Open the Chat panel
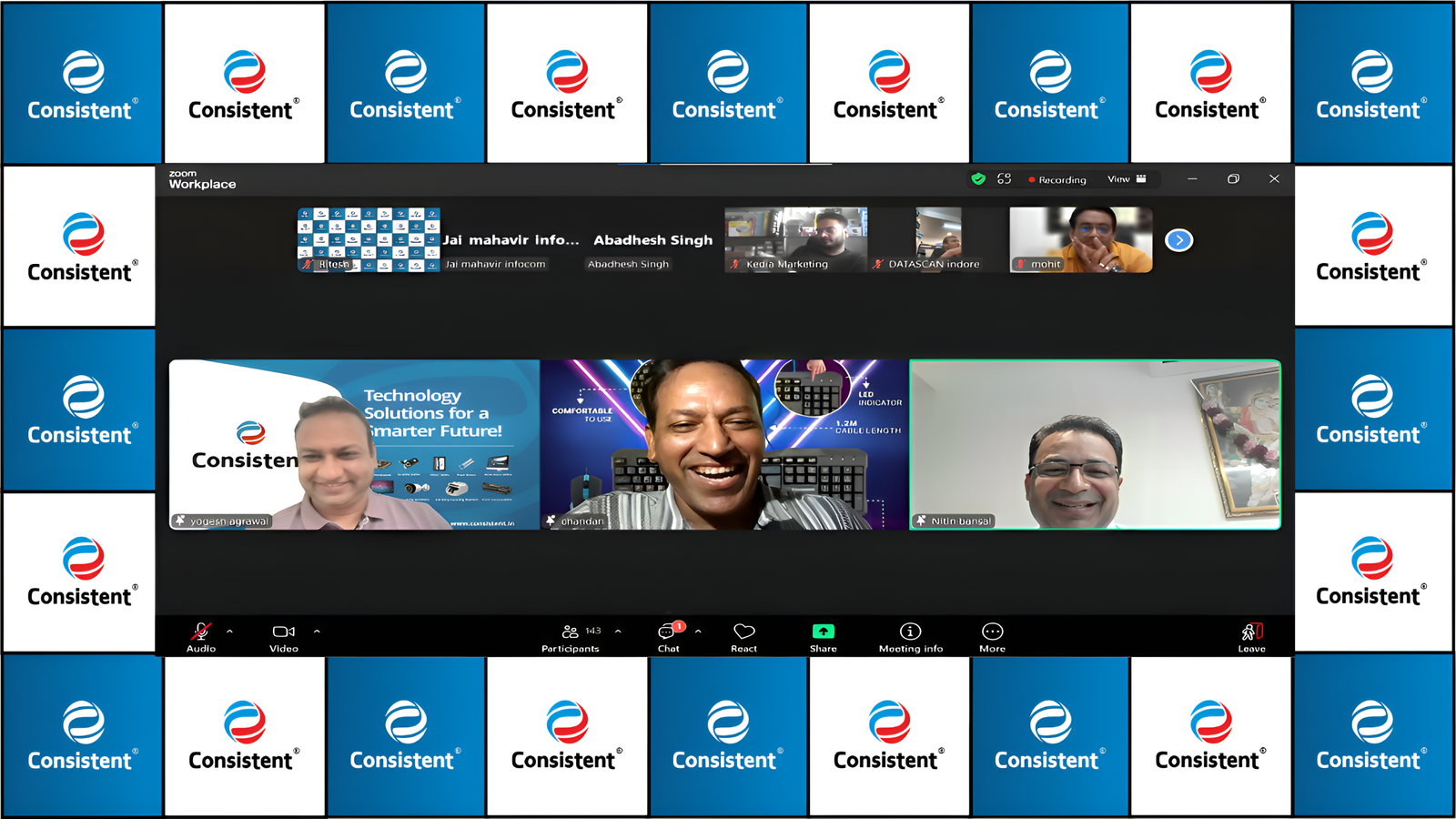Image resolution: width=1456 pixels, height=819 pixels. pyautogui.click(x=668, y=632)
